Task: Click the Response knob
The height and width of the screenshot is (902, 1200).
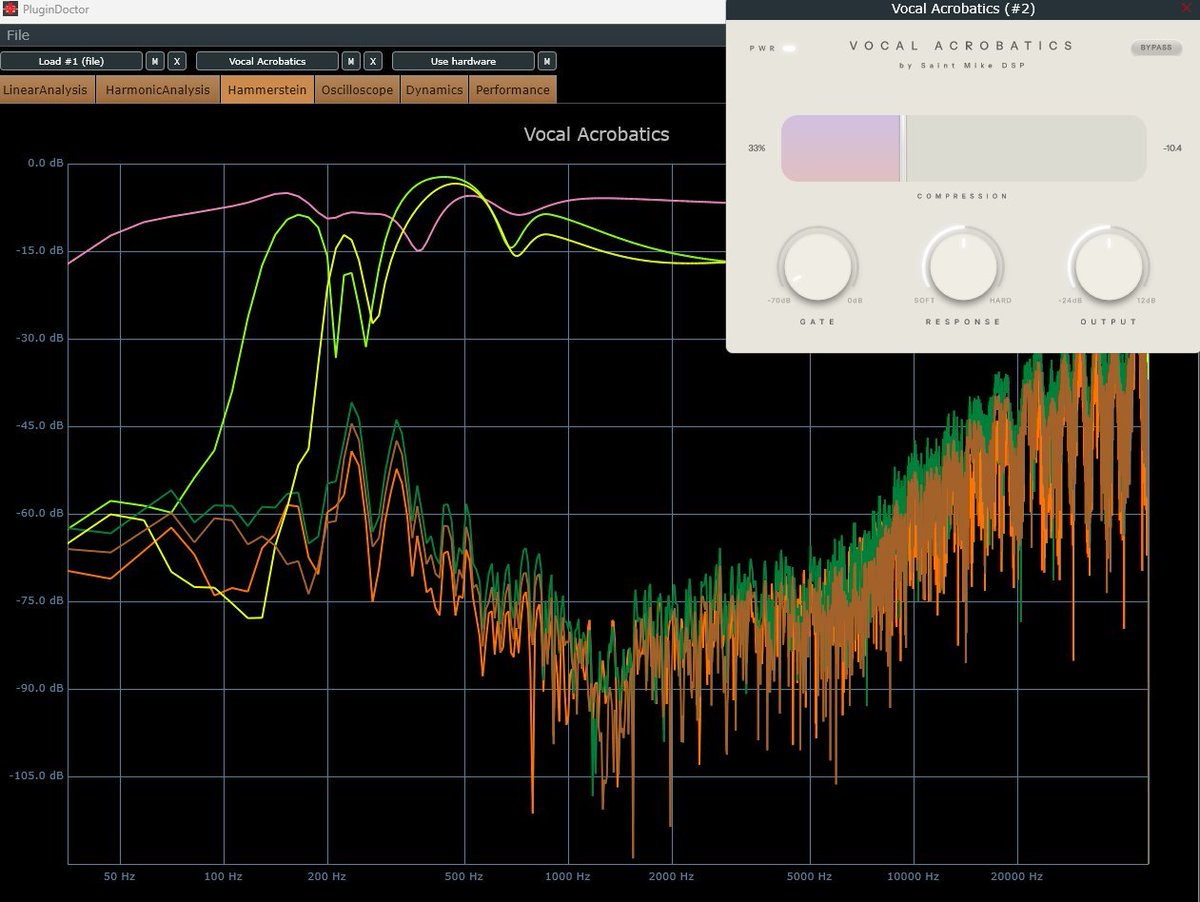Action: 963,267
